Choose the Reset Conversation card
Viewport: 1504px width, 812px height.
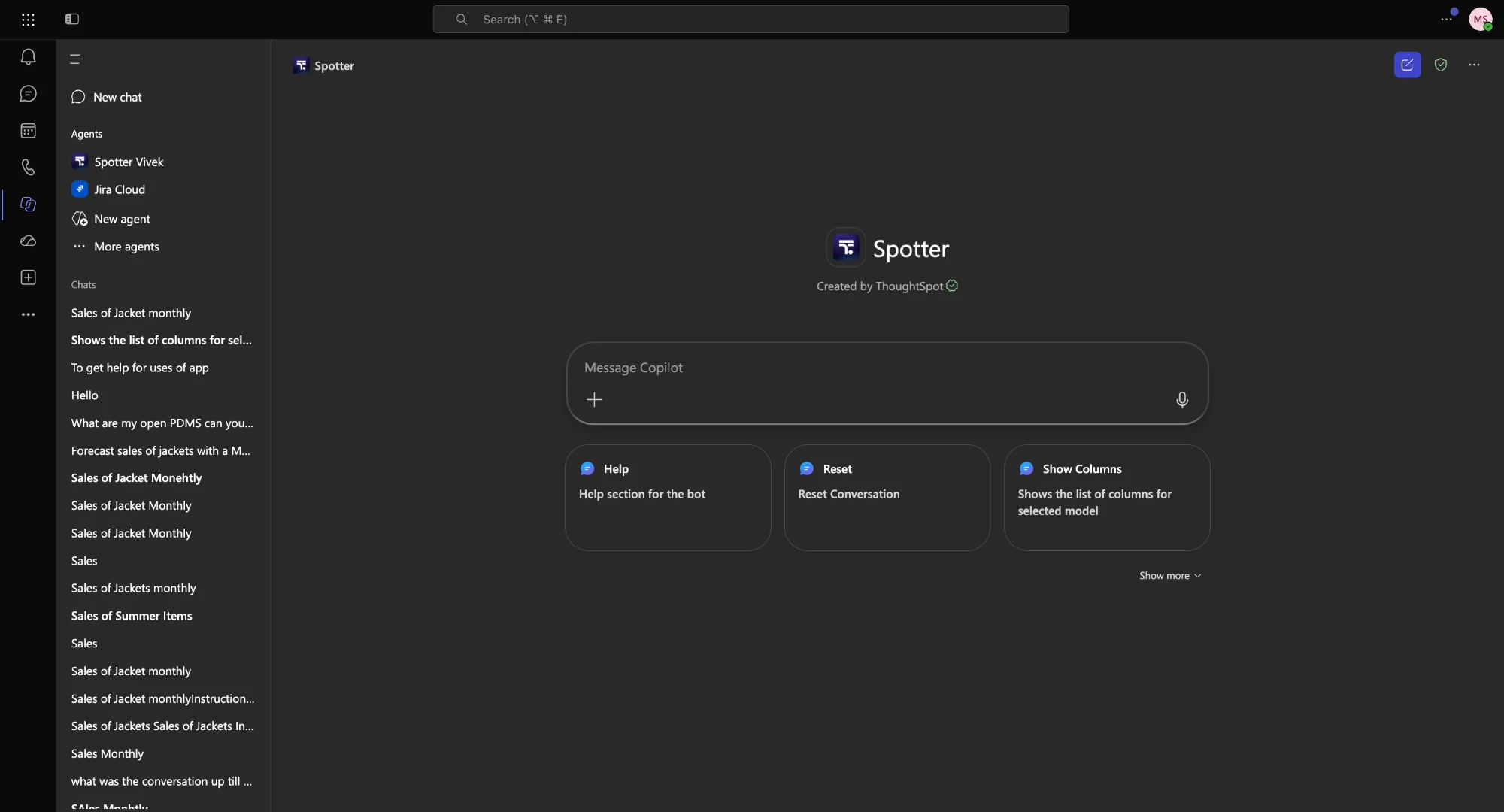click(x=887, y=498)
